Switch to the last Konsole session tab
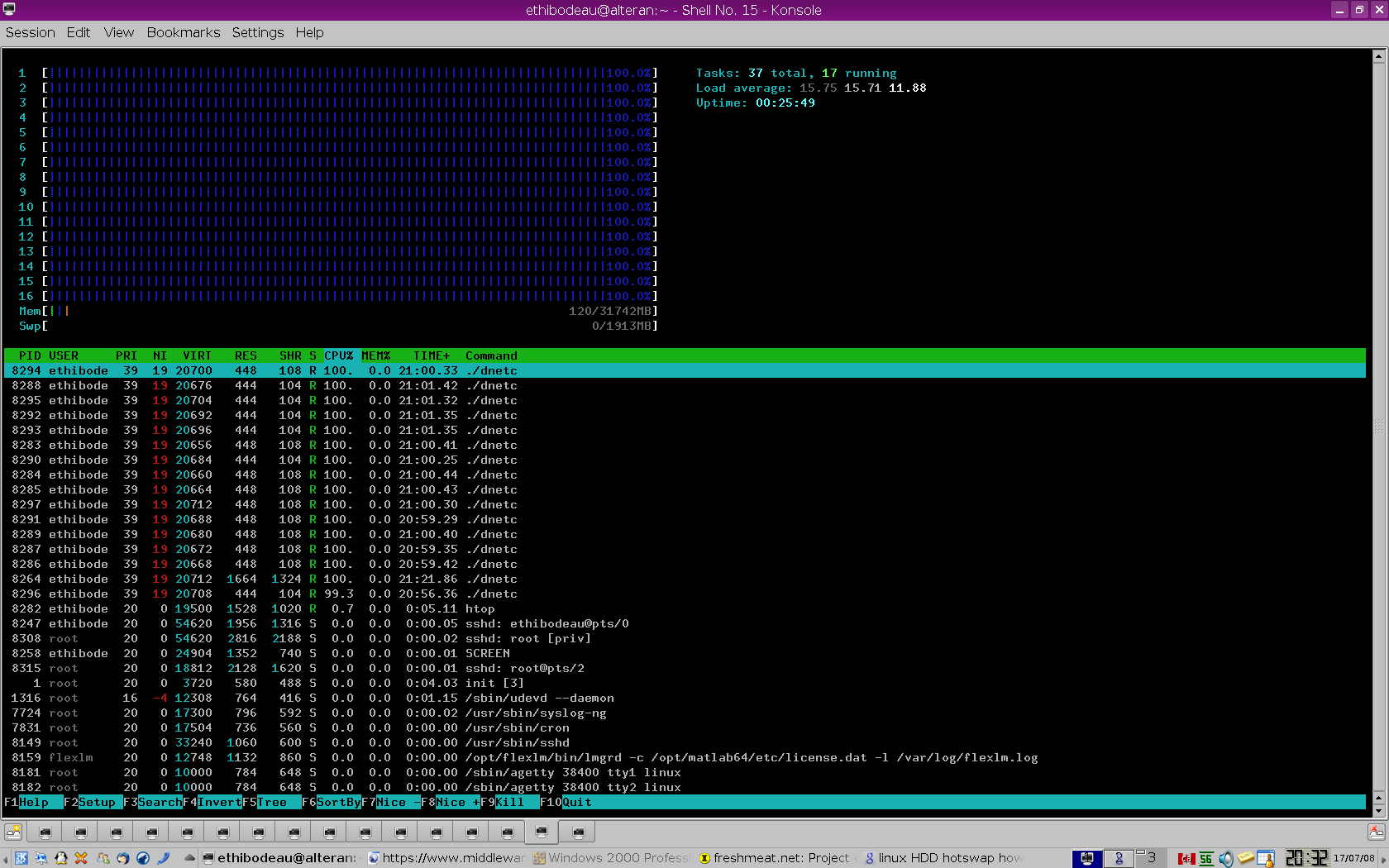 click(x=579, y=832)
